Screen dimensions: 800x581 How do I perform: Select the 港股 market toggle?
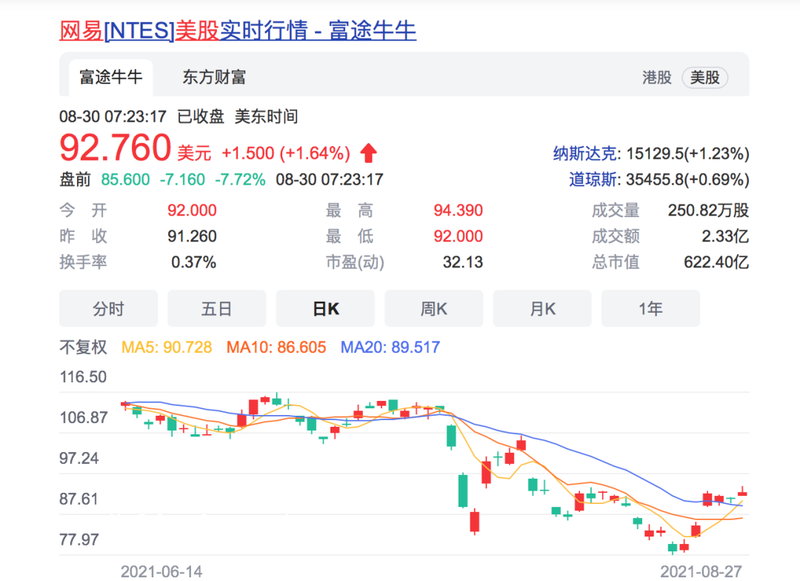click(x=657, y=77)
